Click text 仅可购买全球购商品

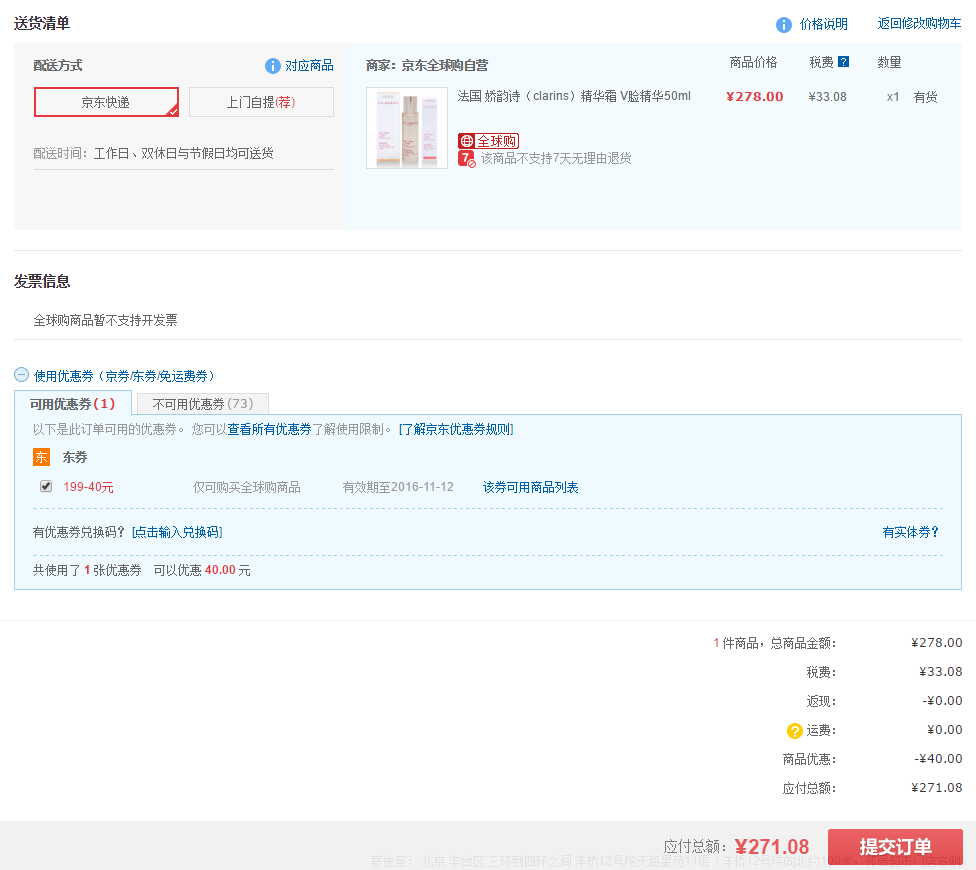(x=246, y=487)
